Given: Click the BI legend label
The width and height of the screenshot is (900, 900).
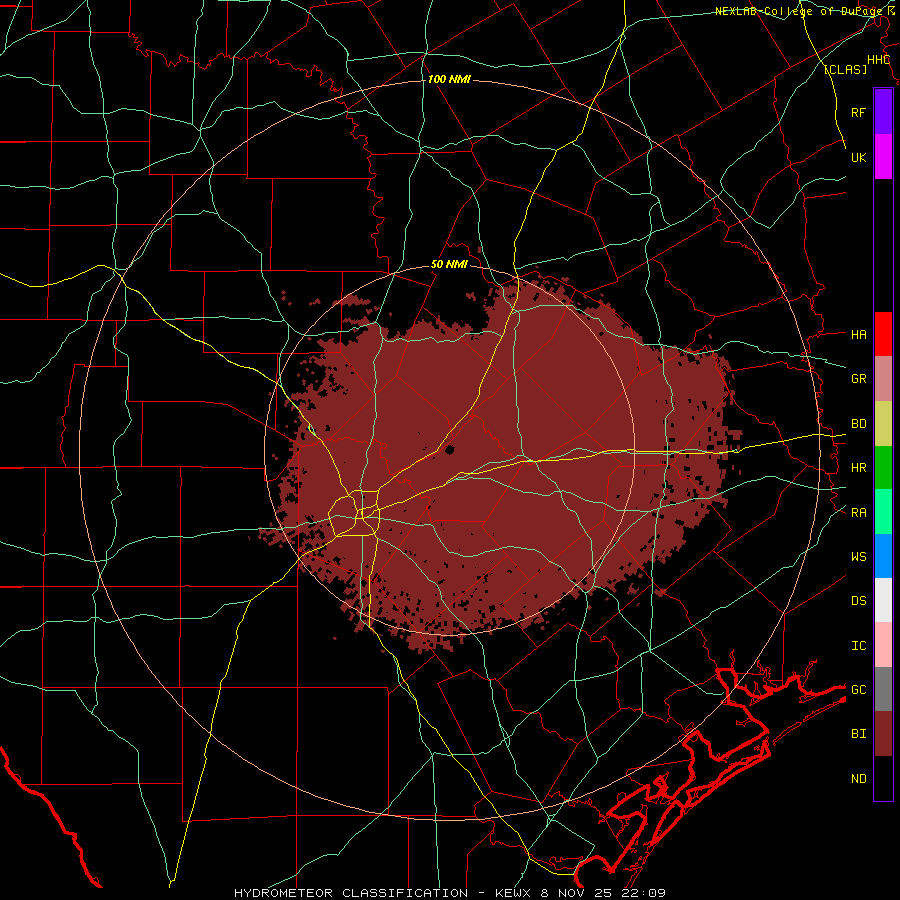Looking at the screenshot, I should coord(859,734).
